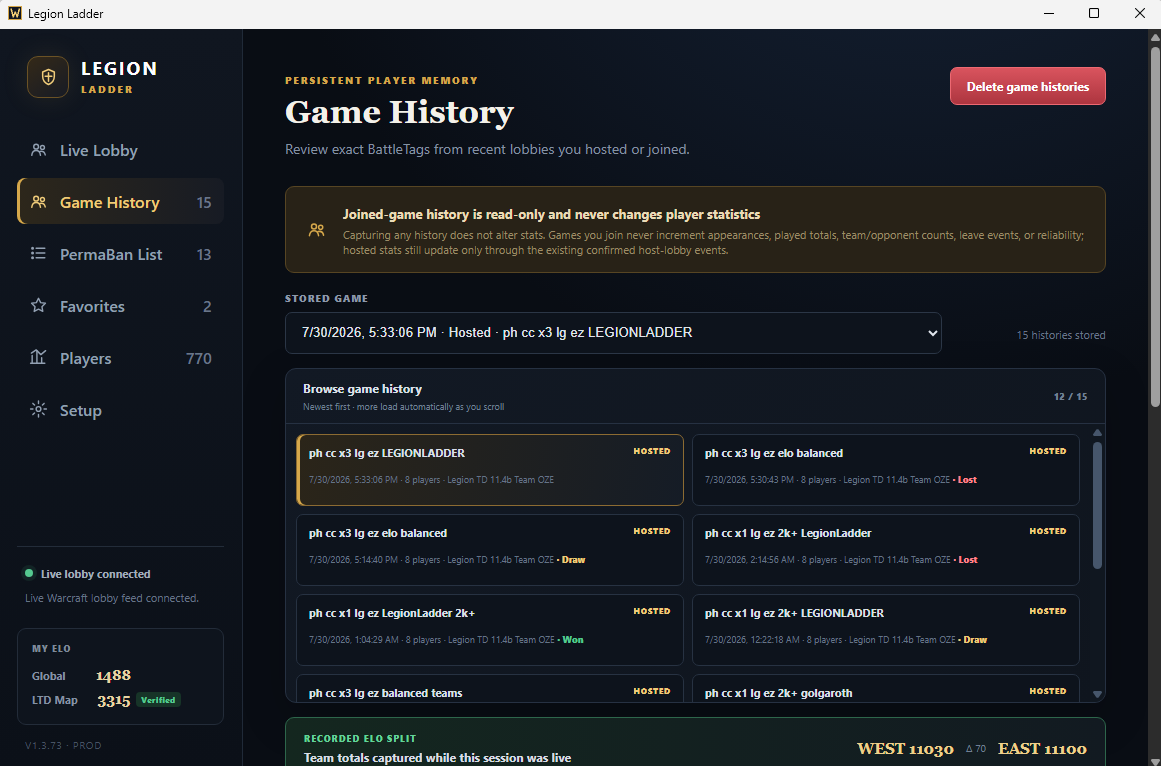
Task: Click the Players chart icon
Action: [x=39, y=358]
